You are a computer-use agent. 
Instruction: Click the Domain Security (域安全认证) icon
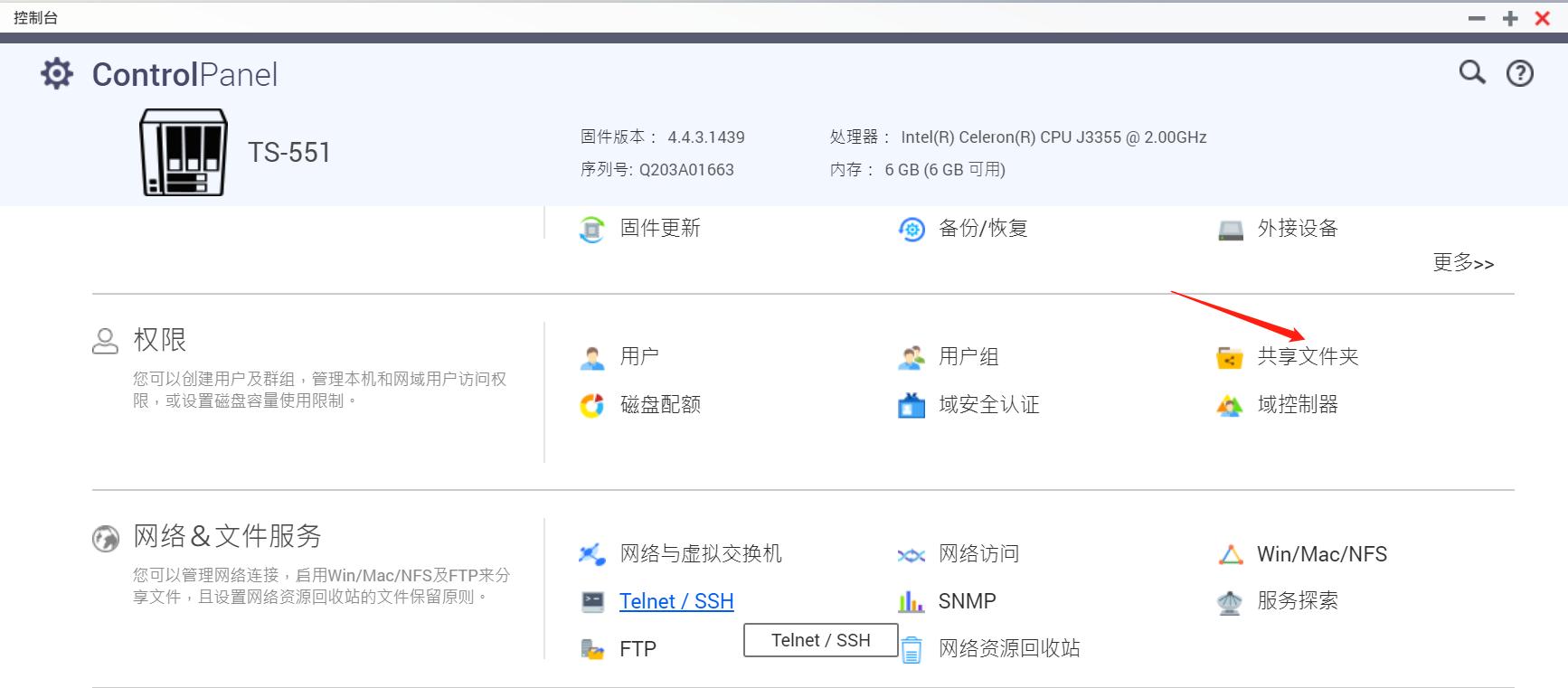912,405
